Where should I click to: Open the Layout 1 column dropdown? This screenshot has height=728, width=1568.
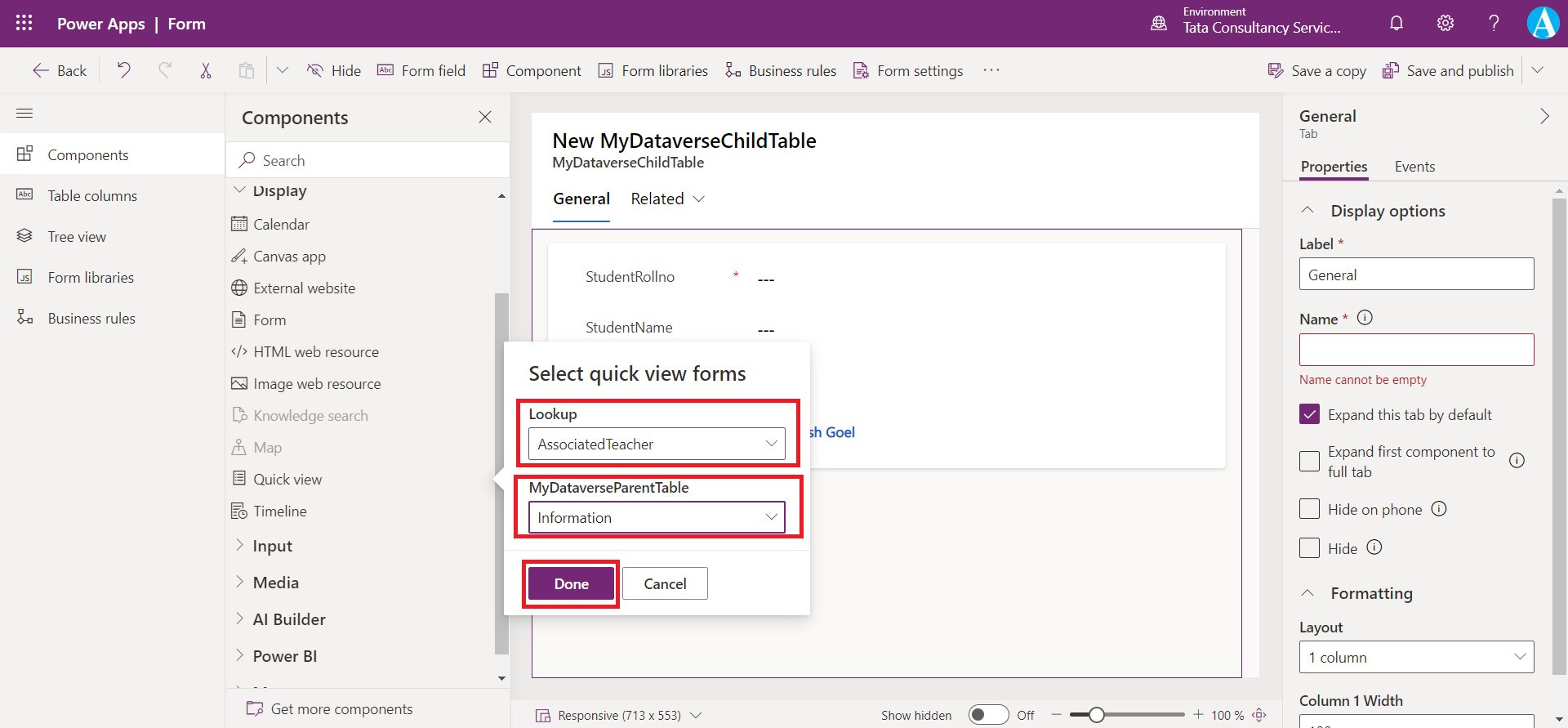(x=1416, y=657)
